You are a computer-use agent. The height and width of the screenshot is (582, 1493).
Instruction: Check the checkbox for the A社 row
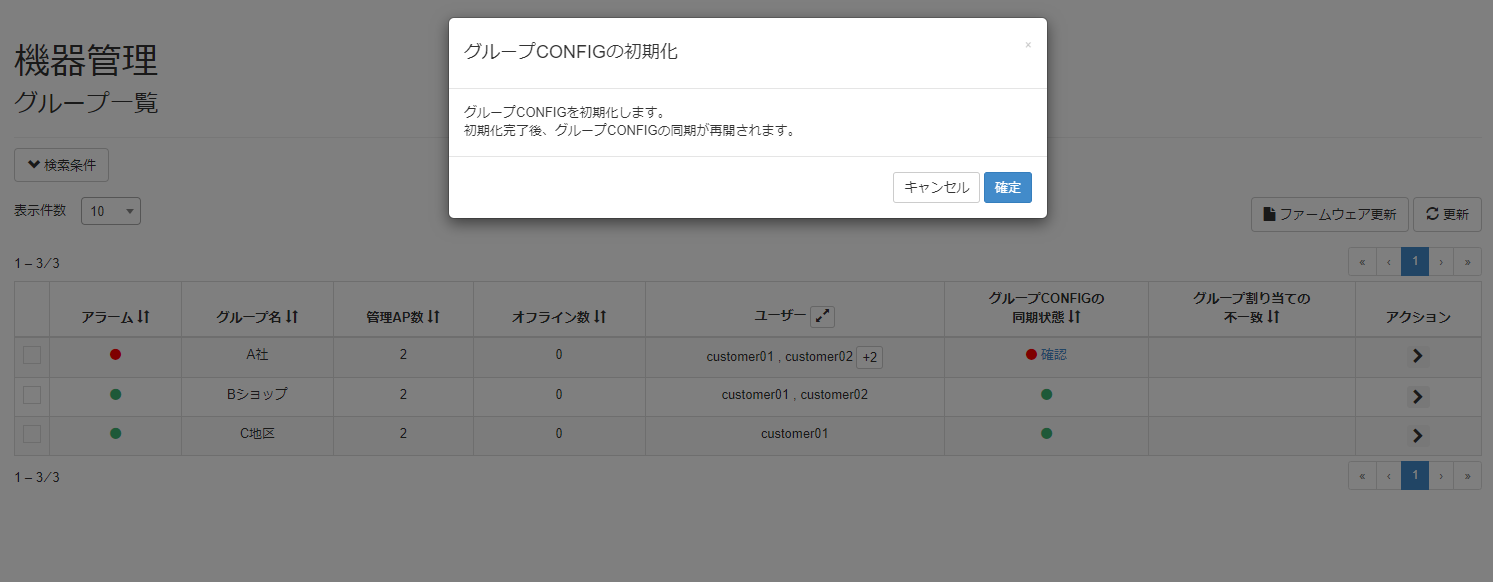point(31,354)
